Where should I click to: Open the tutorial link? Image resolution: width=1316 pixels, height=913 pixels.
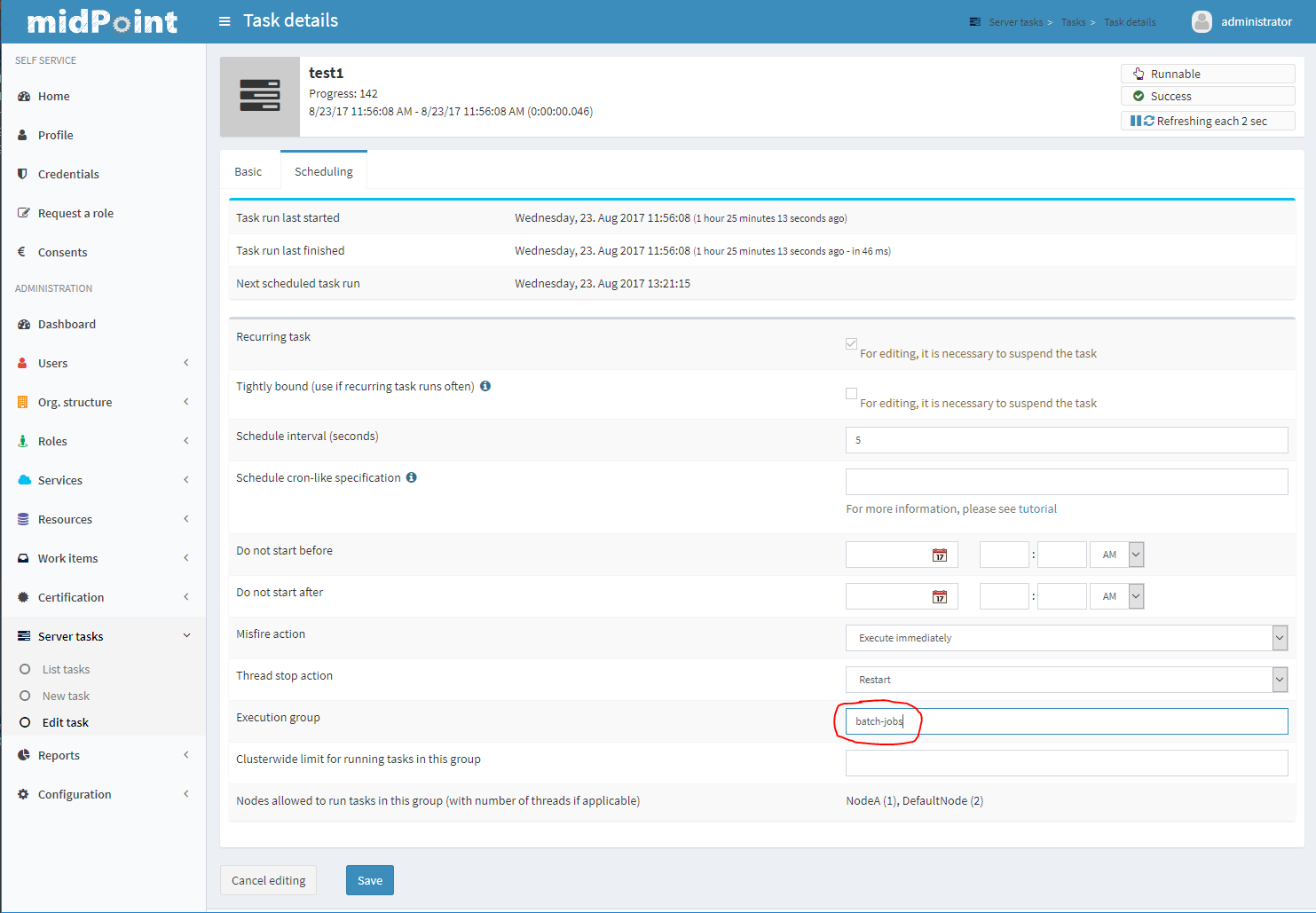tap(1037, 509)
